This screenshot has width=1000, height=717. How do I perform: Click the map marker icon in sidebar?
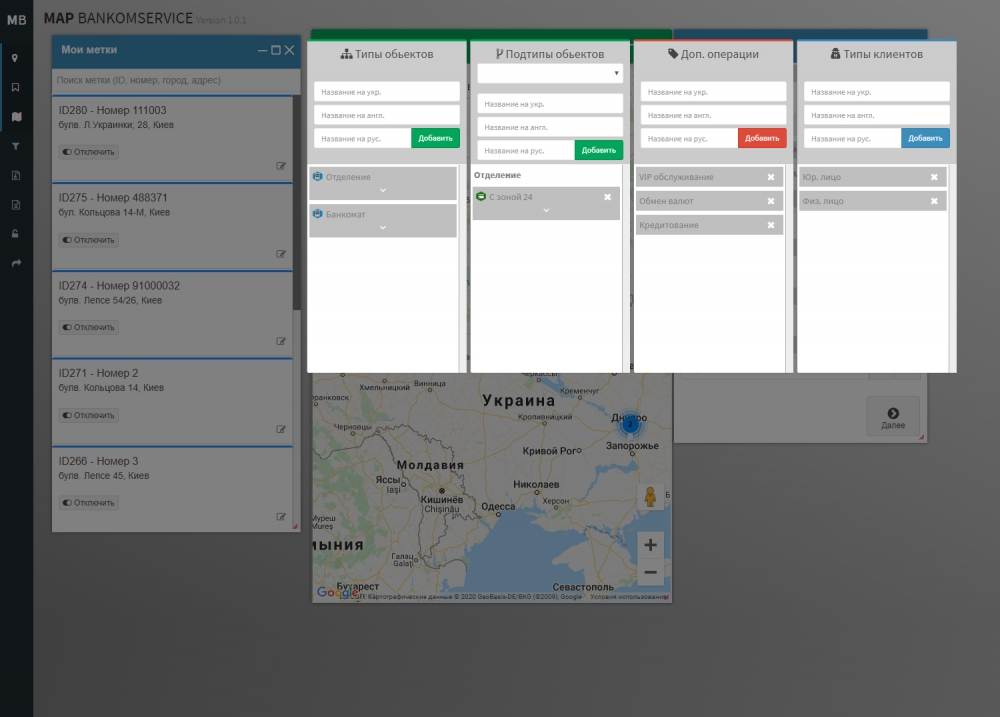(x=15, y=58)
